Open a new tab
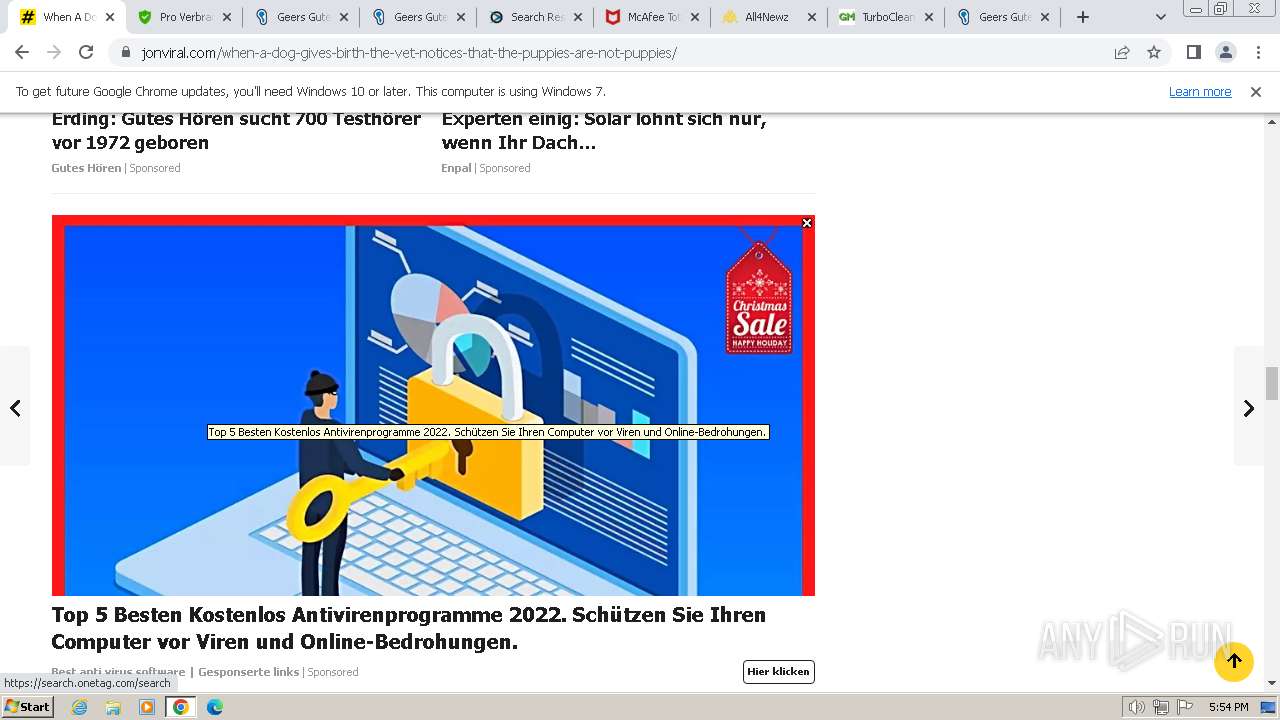Screen dimensions: 1280x720 point(1083,17)
